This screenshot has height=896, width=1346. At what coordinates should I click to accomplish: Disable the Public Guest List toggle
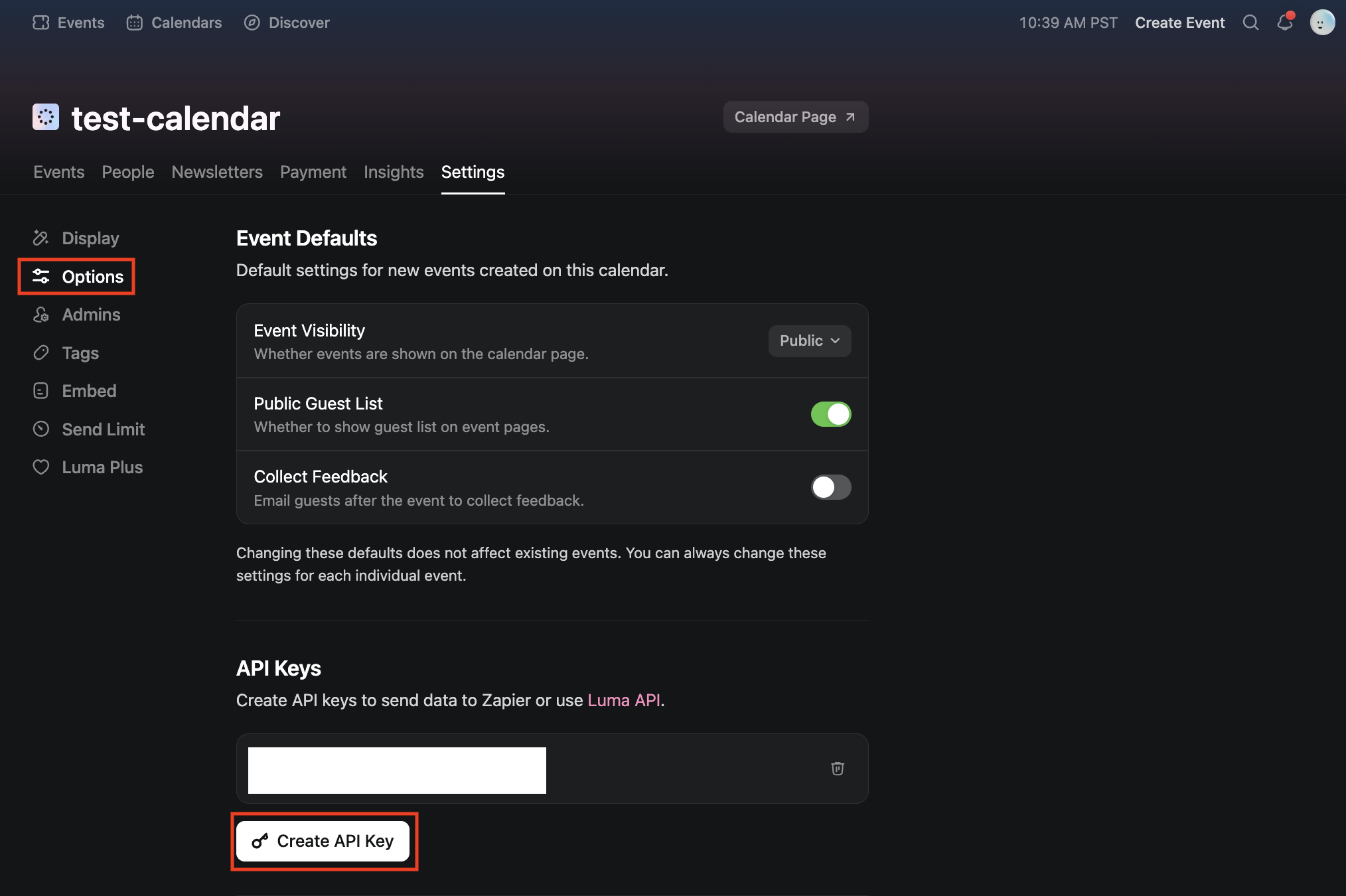tap(830, 414)
